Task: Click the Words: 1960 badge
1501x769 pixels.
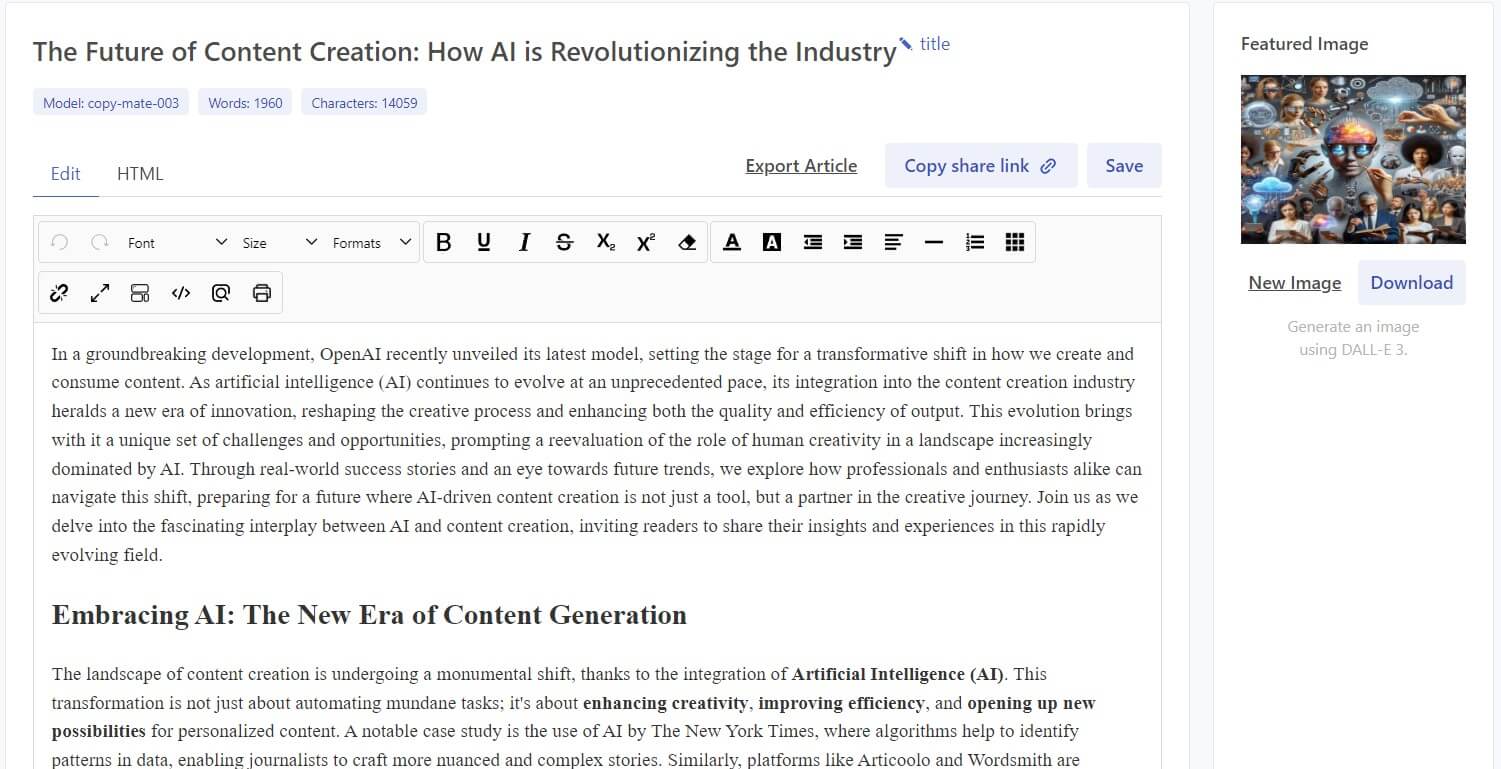Action: [x=245, y=102]
